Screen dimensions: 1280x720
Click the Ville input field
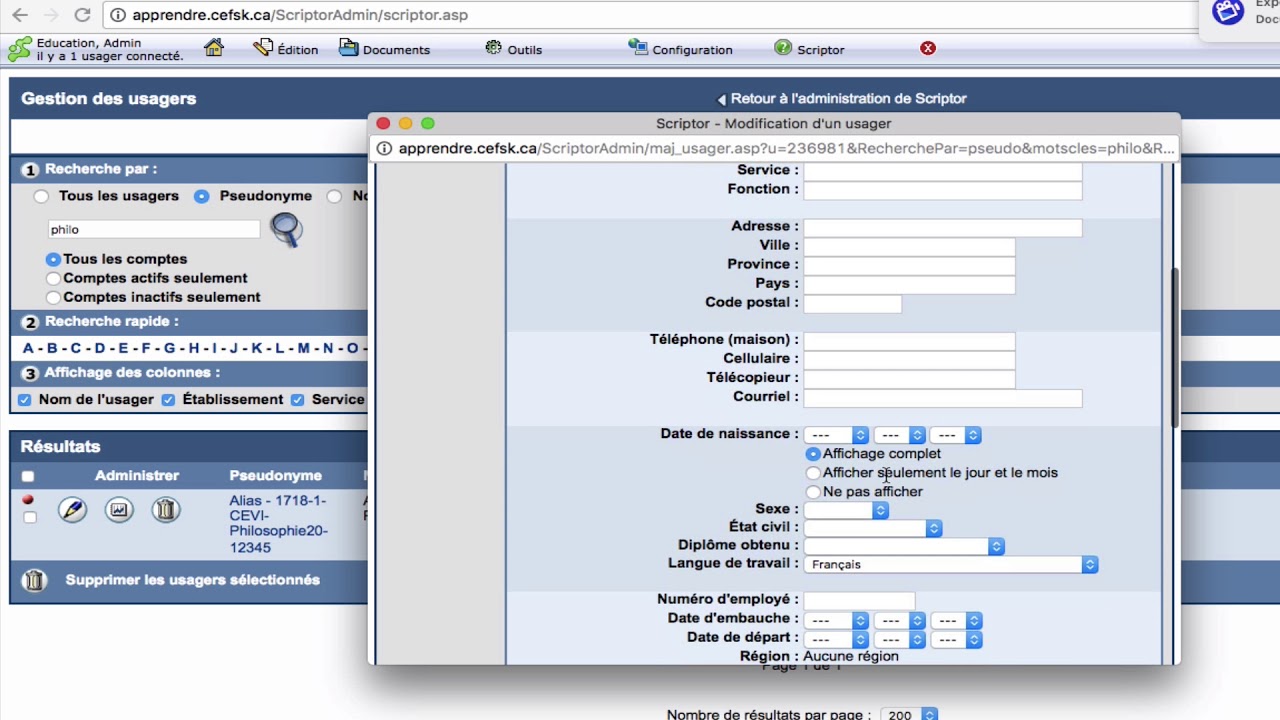point(909,246)
